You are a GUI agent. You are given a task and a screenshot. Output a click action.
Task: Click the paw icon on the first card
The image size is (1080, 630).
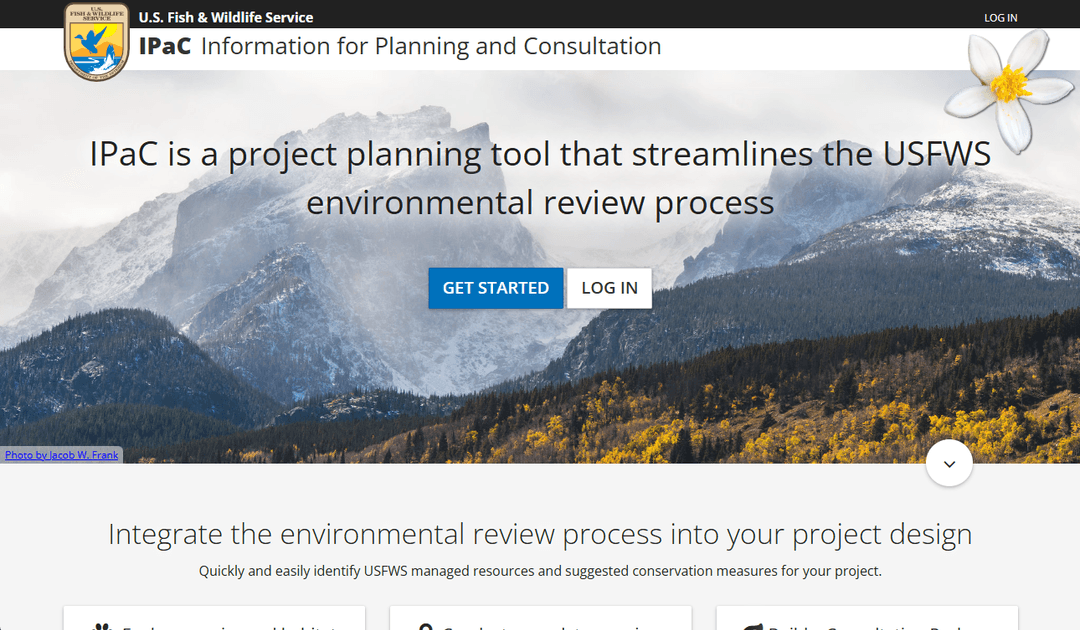[x=102, y=627]
